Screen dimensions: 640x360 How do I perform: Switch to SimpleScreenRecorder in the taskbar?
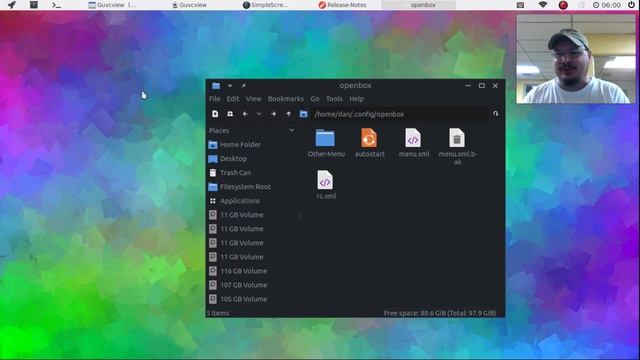[265, 5]
